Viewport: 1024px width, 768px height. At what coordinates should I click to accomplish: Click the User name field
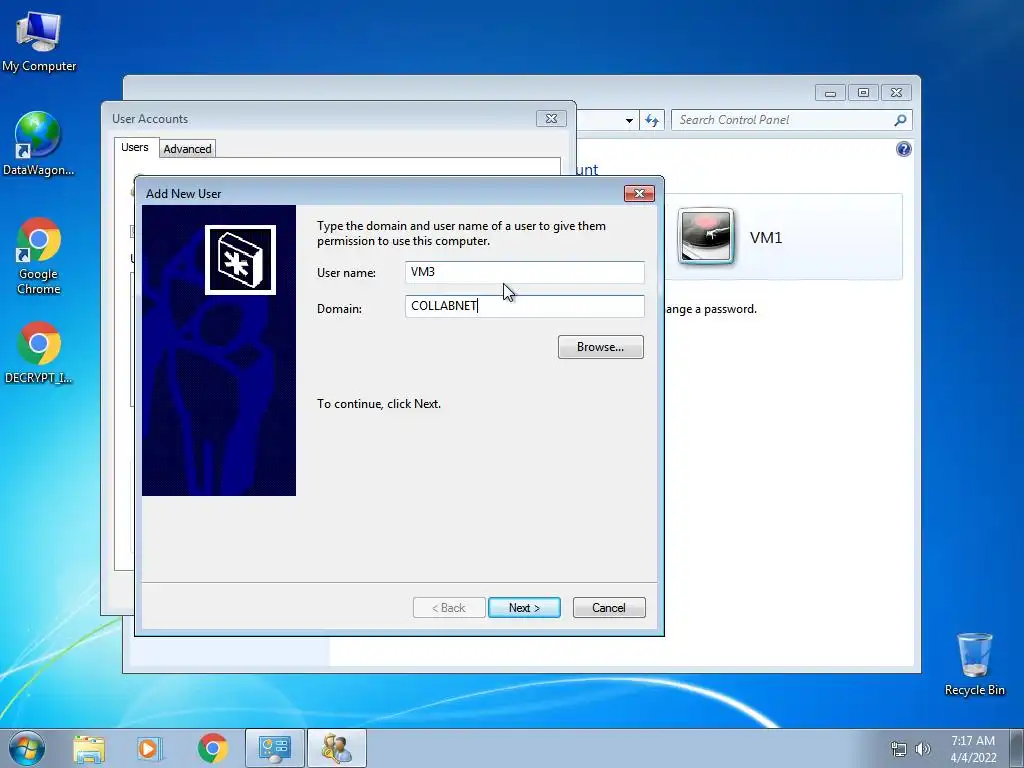[x=524, y=272]
